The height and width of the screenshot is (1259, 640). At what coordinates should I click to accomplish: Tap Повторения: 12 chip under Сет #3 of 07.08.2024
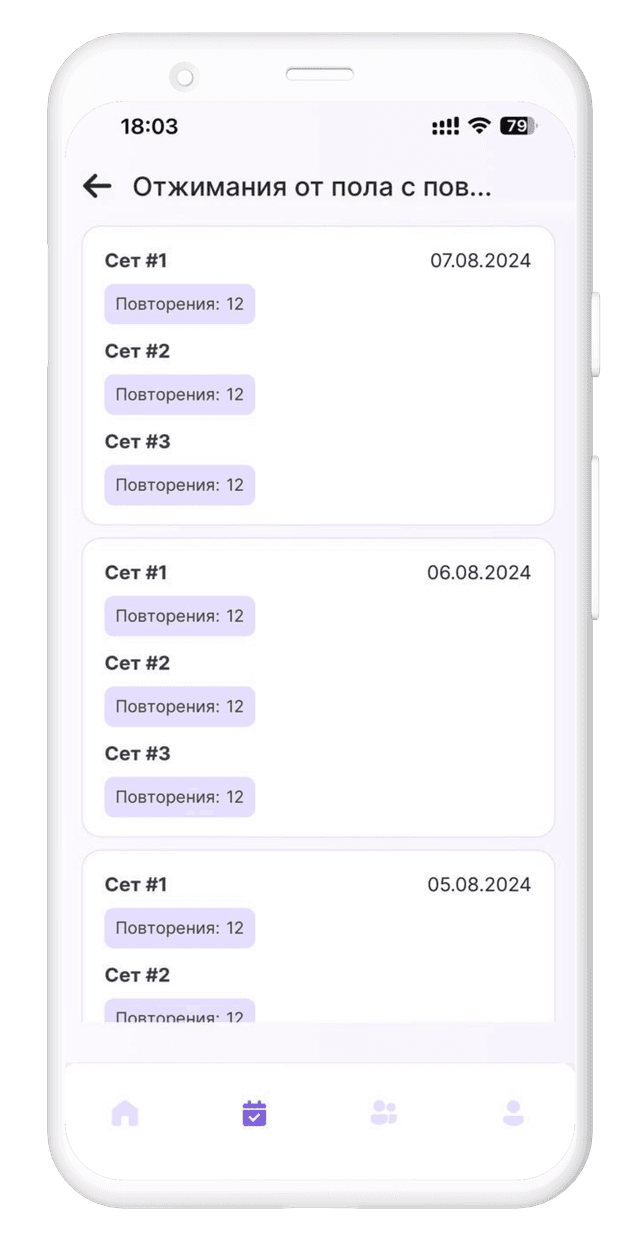coord(180,485)
